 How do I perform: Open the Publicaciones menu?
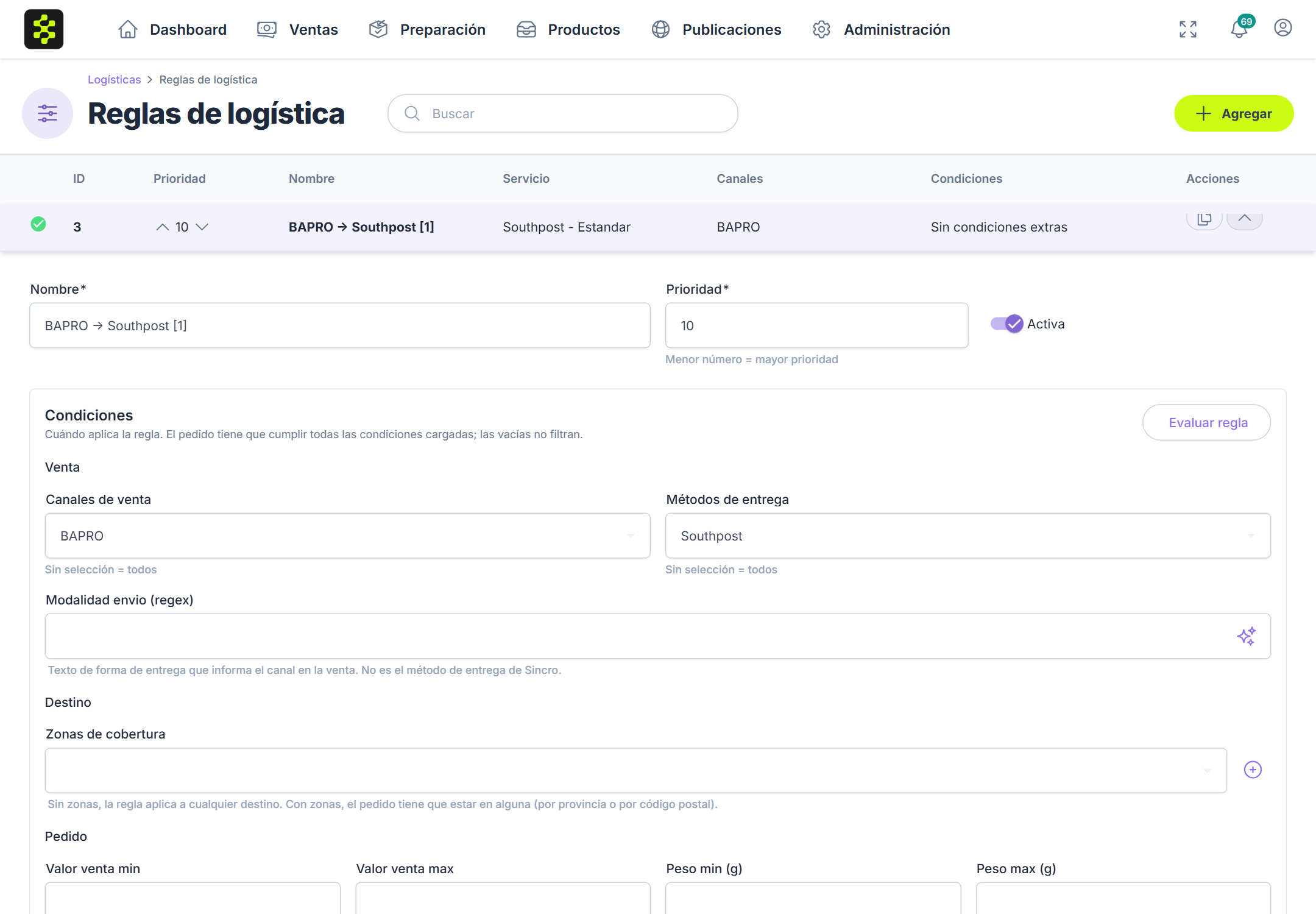[716, 29]
